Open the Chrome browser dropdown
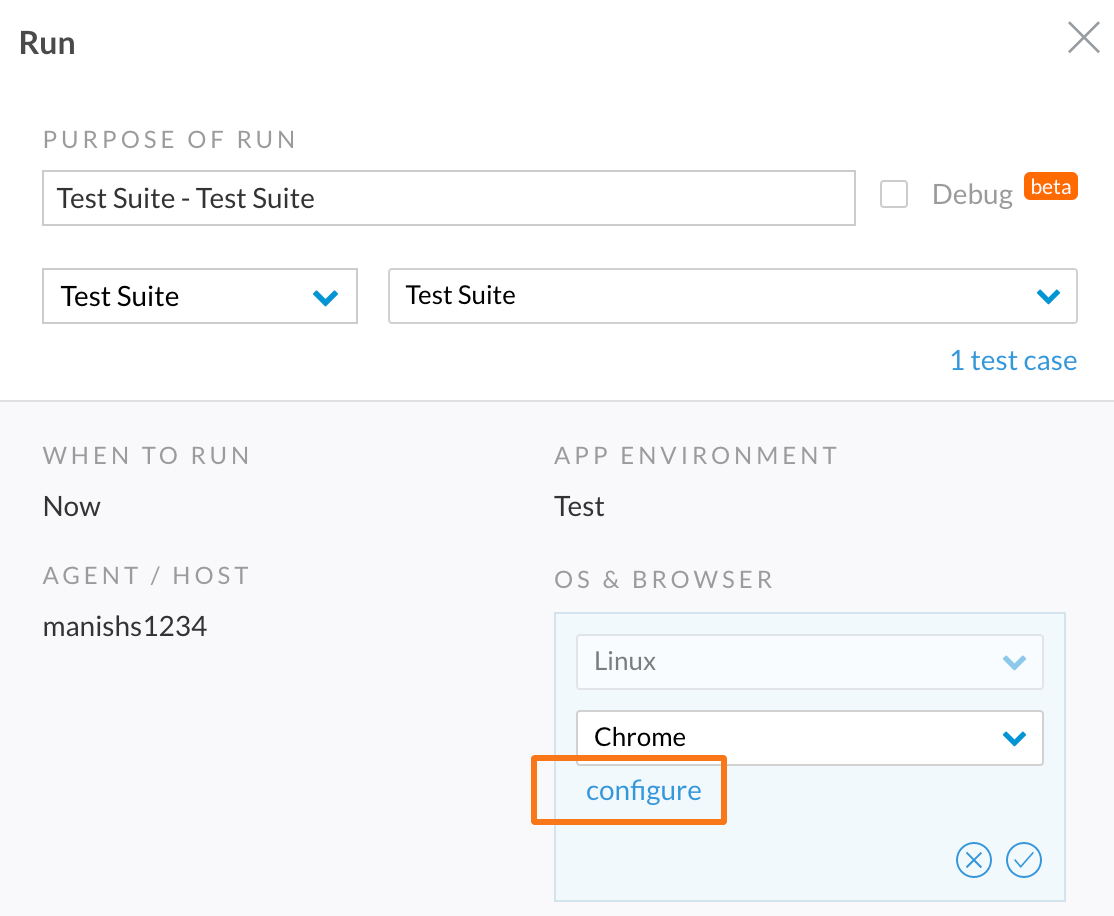The width and height of the screenshot is (1114, 916). coord(809,738)
